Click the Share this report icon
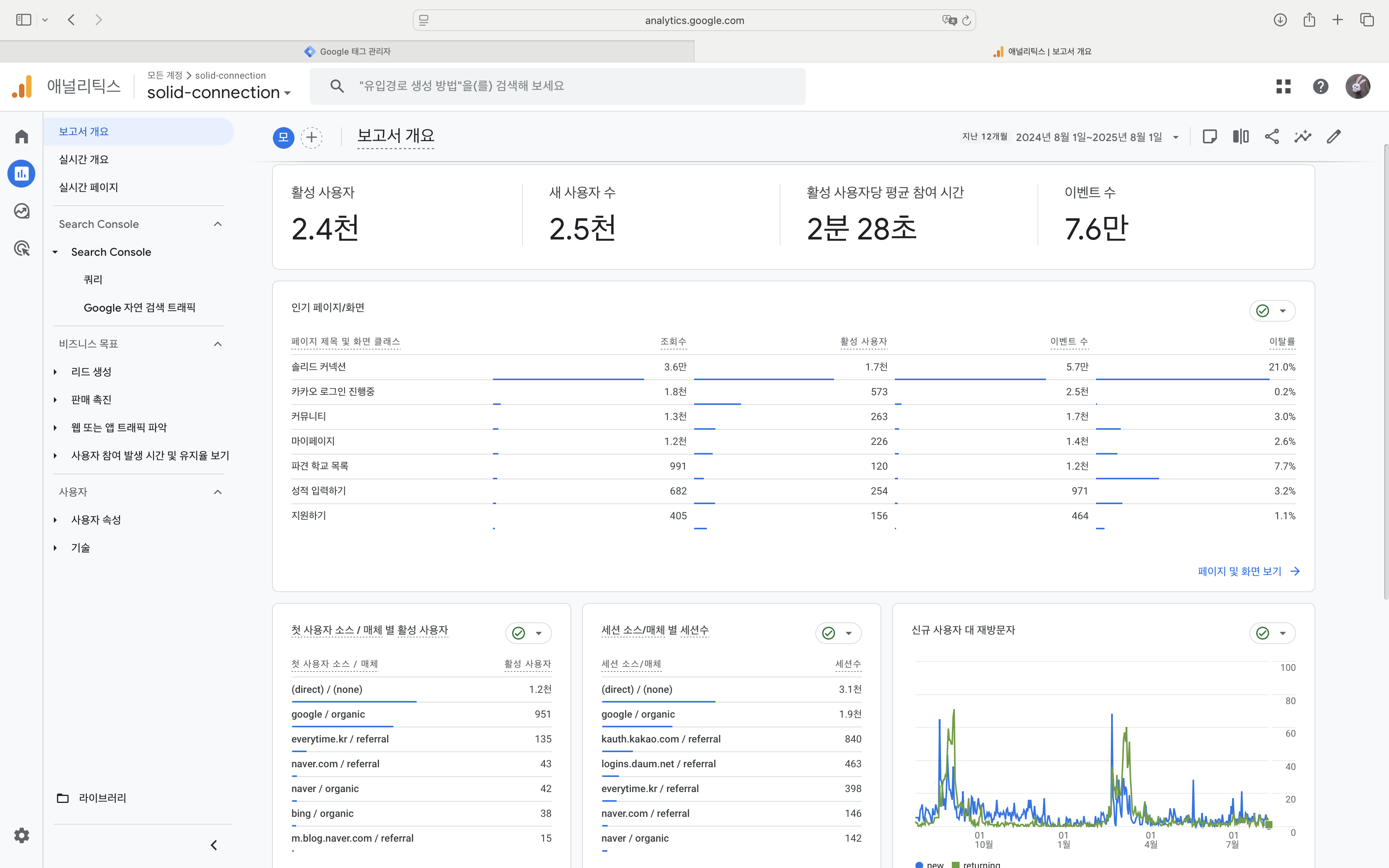 click(x=1272, y=137)
